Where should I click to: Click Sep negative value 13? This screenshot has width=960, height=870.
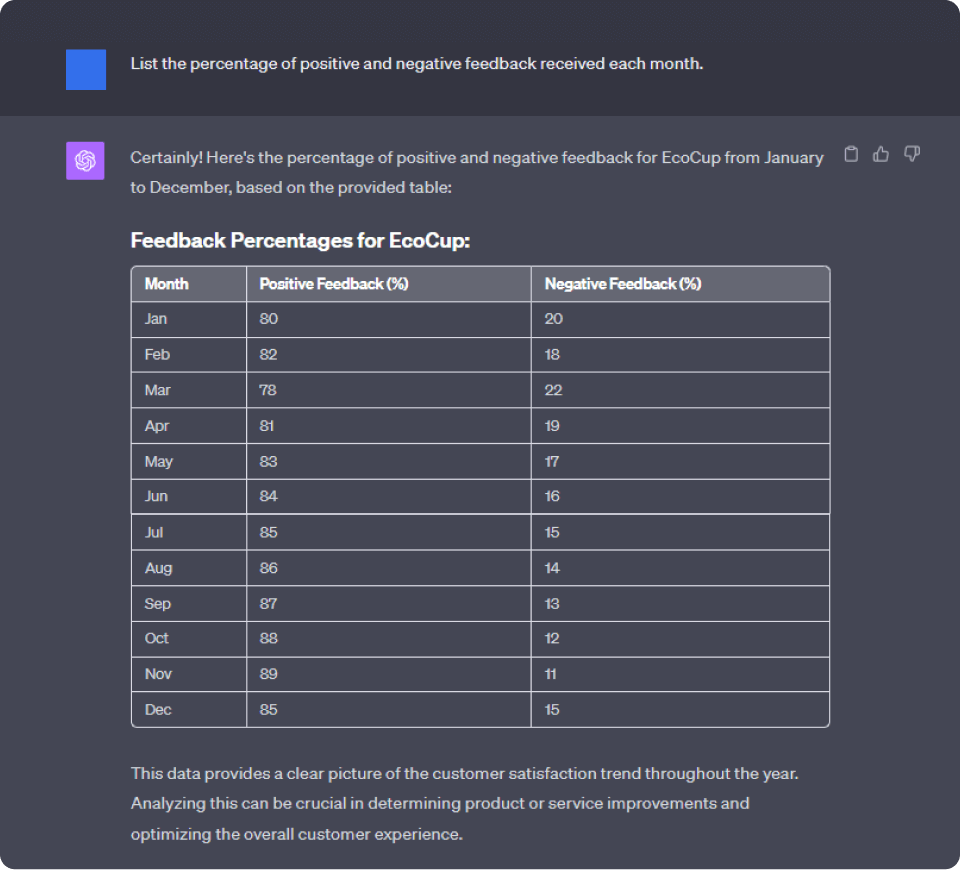pyautogui.click(x=552, y=604)
